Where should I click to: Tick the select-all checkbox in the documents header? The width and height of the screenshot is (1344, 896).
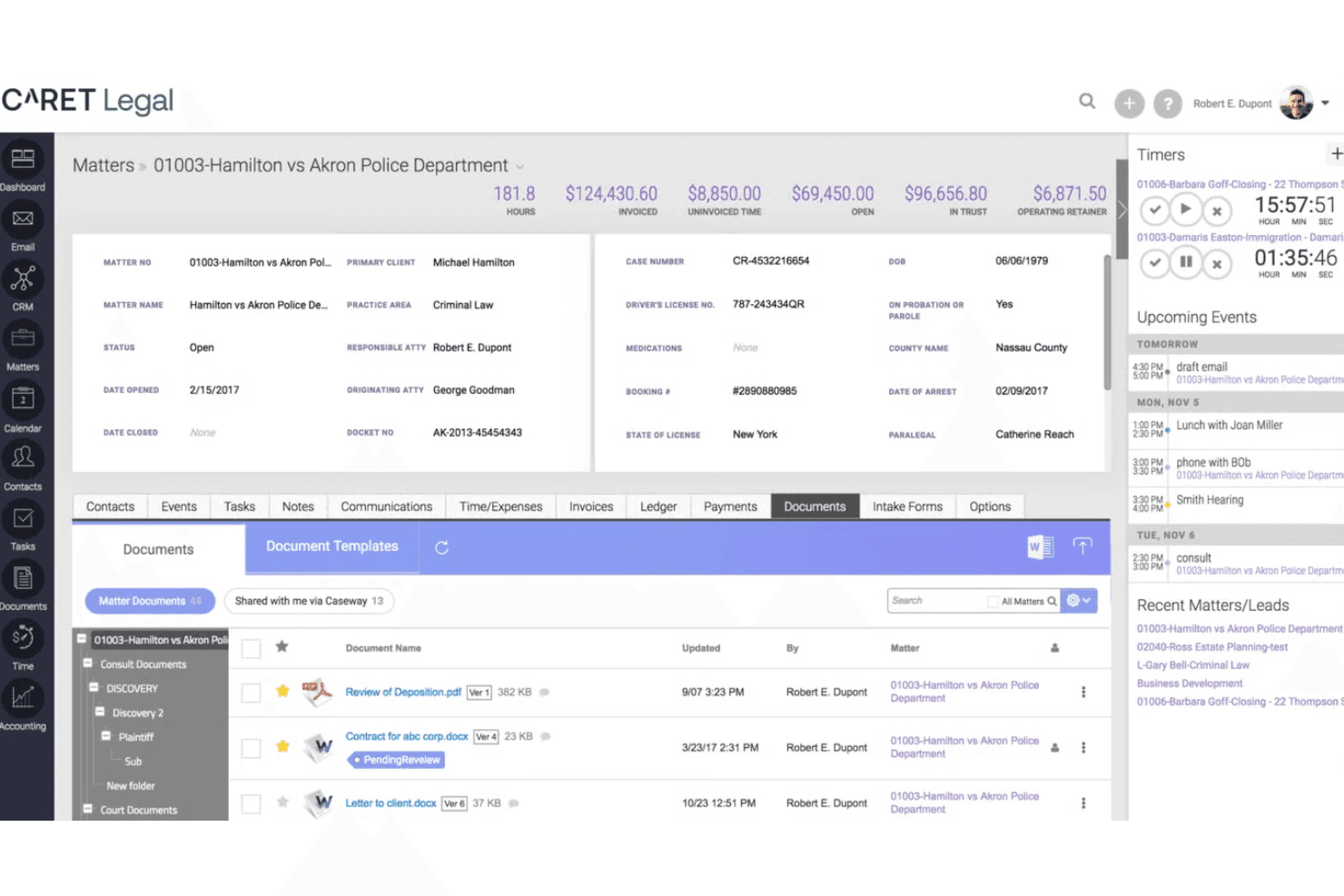(252, 648)
